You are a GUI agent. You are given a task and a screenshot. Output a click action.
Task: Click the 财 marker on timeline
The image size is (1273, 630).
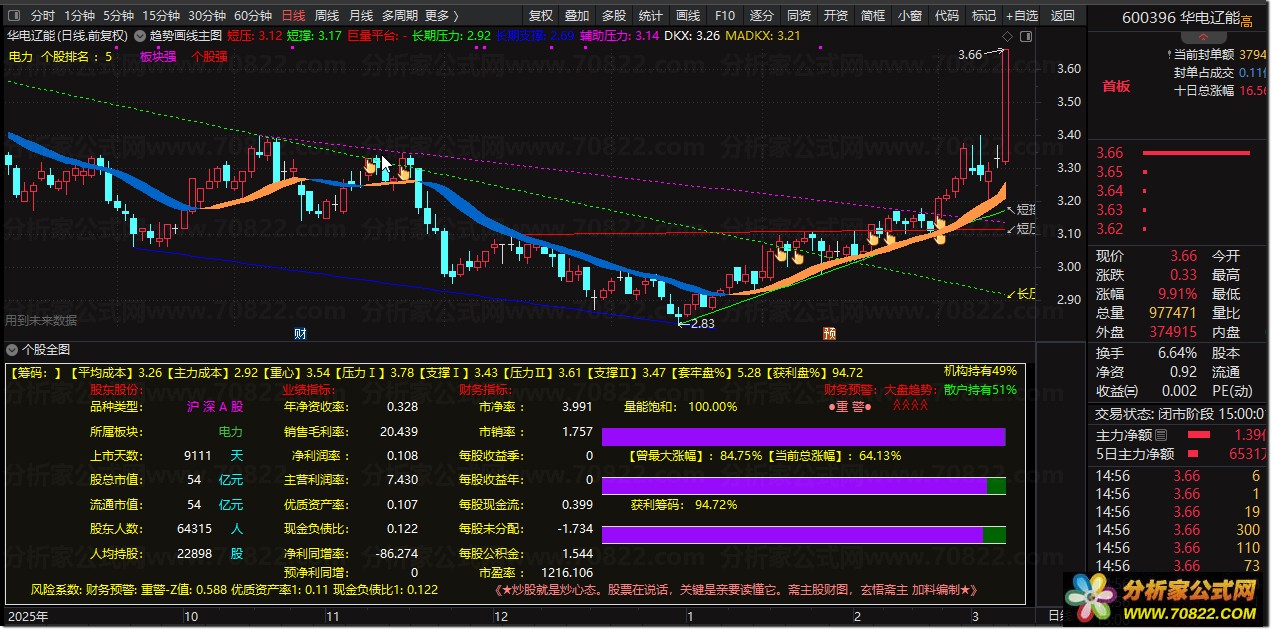[300, 332]
